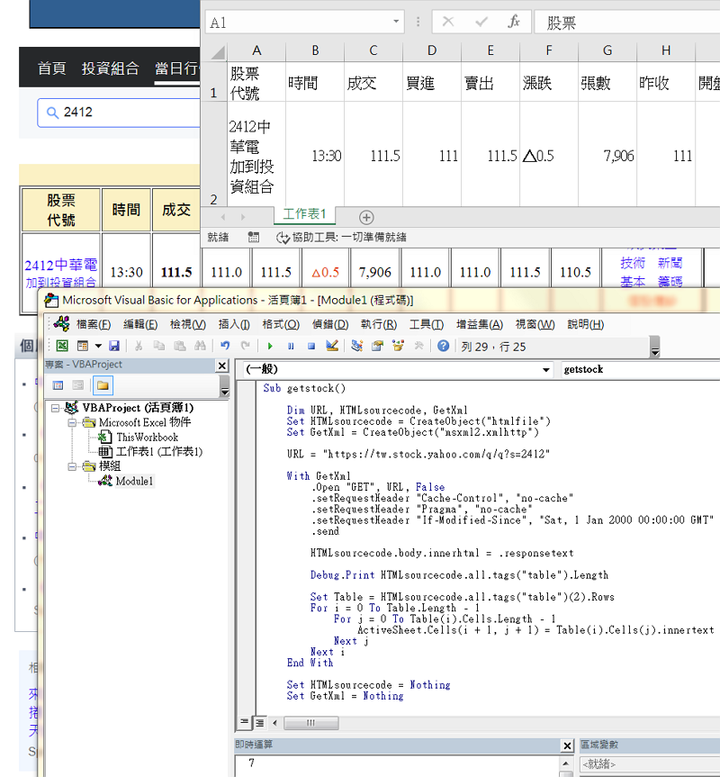Open the 視窗(W) menu
The height and width of the screenshot is (777, 720).
click(x=535, y=325)
